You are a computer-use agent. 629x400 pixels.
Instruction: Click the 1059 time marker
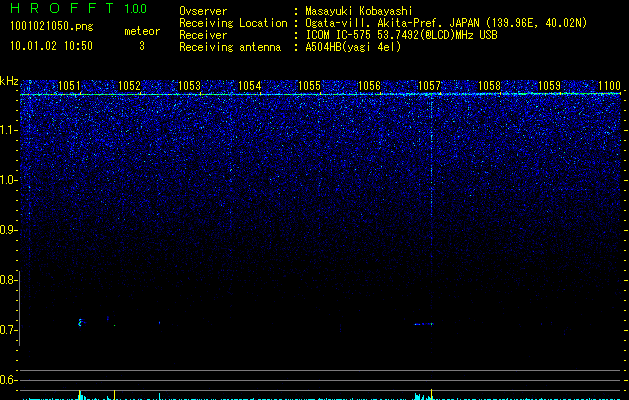point(549,85)
